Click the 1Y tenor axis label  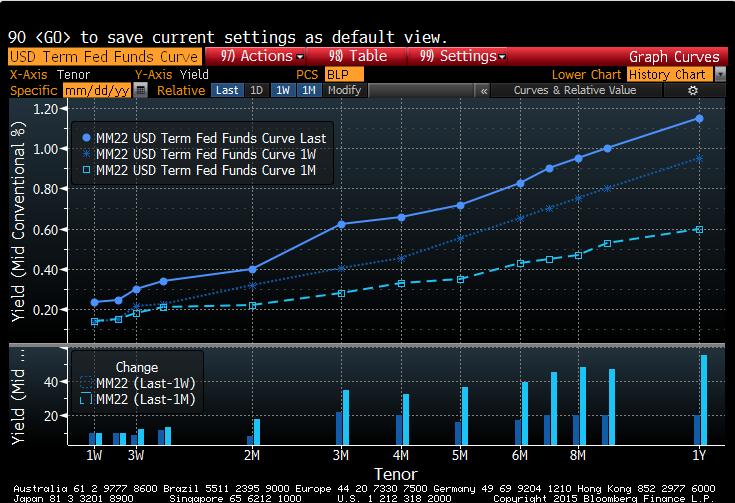point(699,455)
